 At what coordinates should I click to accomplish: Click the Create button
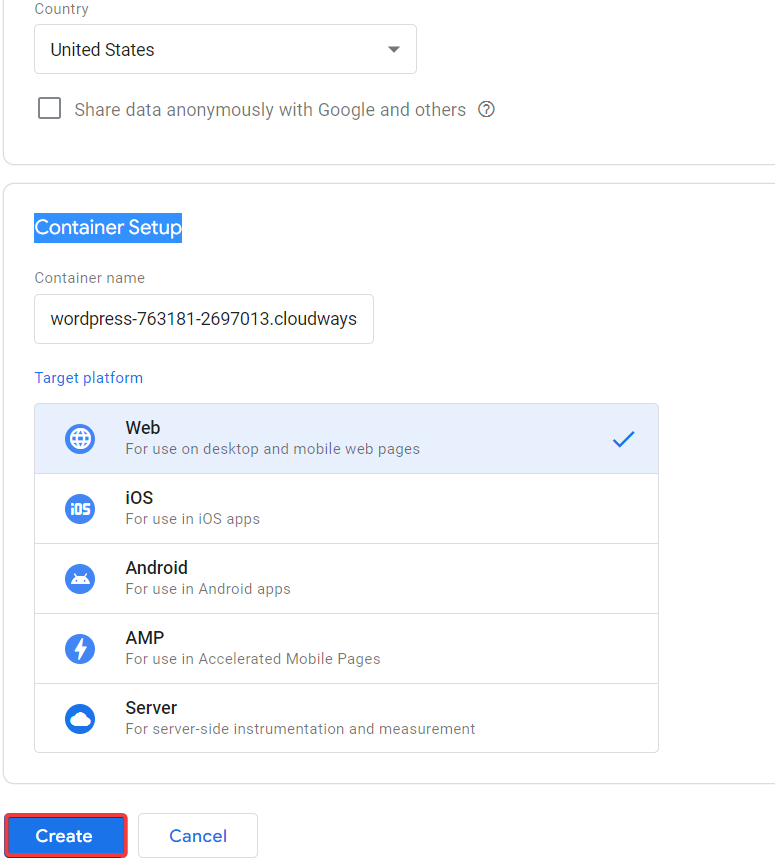pos(64,836)
